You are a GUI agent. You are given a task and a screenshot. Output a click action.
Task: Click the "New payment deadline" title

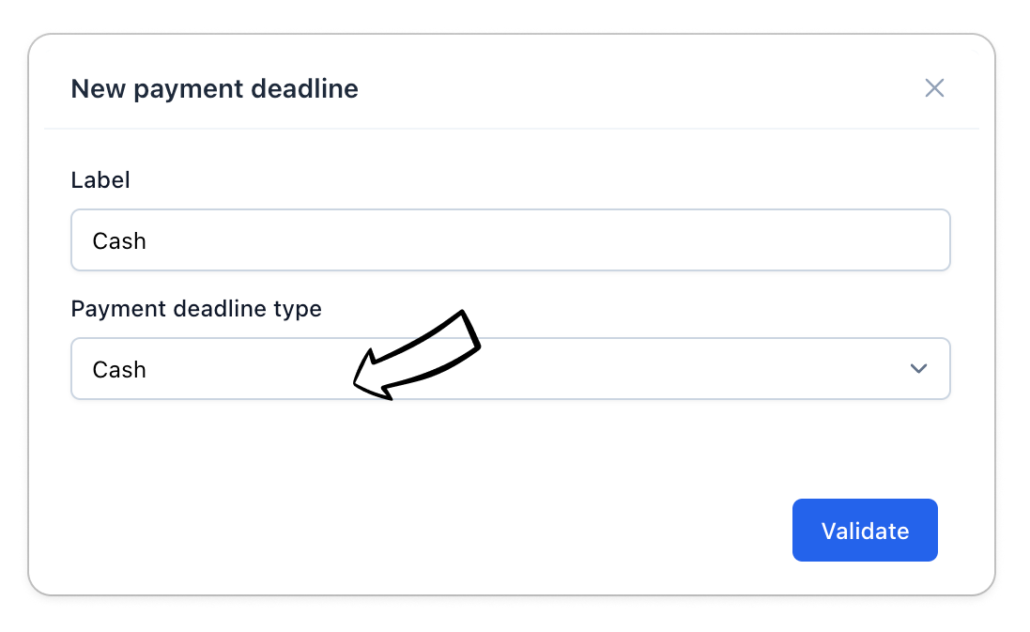(x=214, y=89)
